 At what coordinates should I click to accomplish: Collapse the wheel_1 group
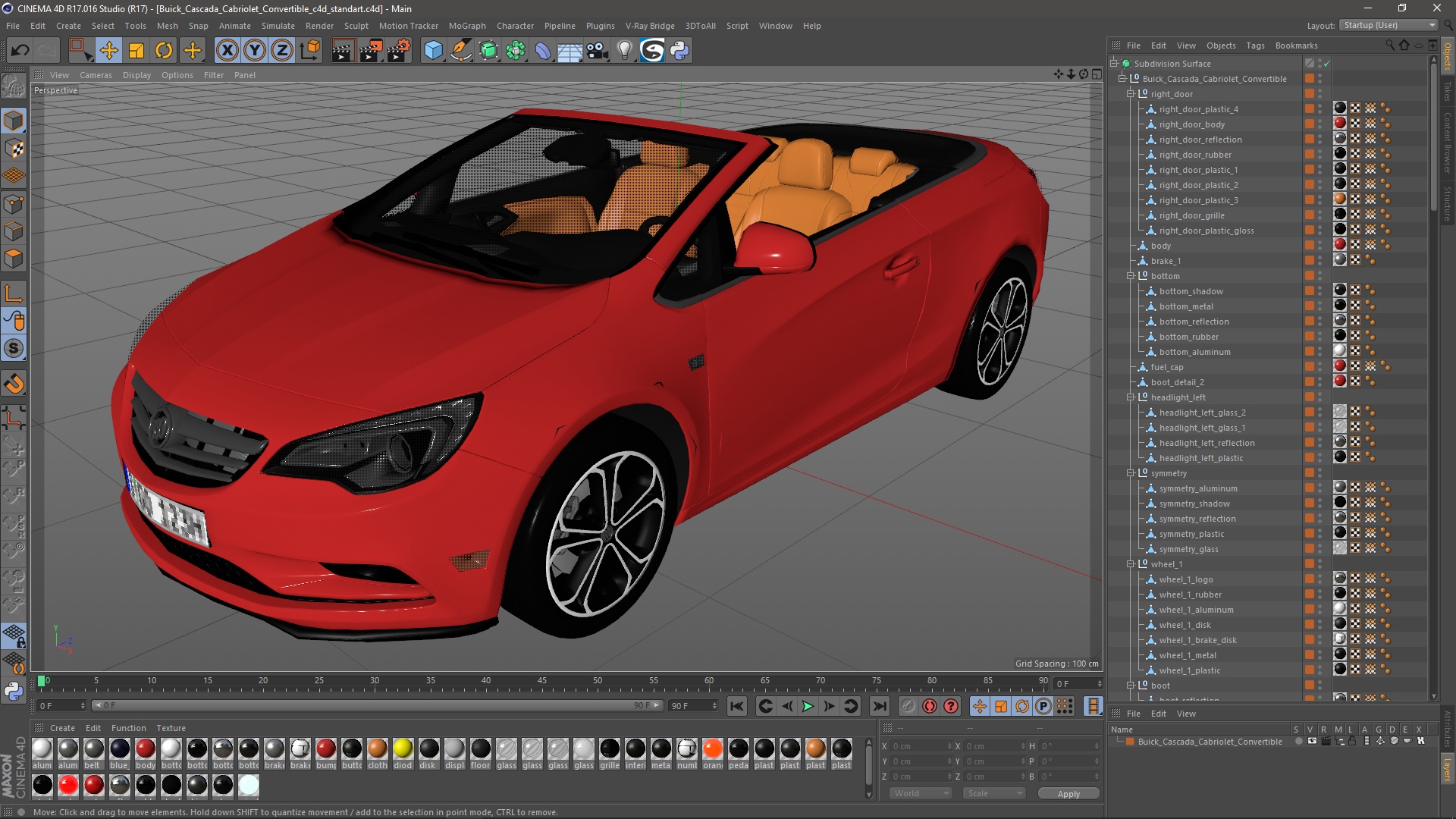coord(1131,564)
